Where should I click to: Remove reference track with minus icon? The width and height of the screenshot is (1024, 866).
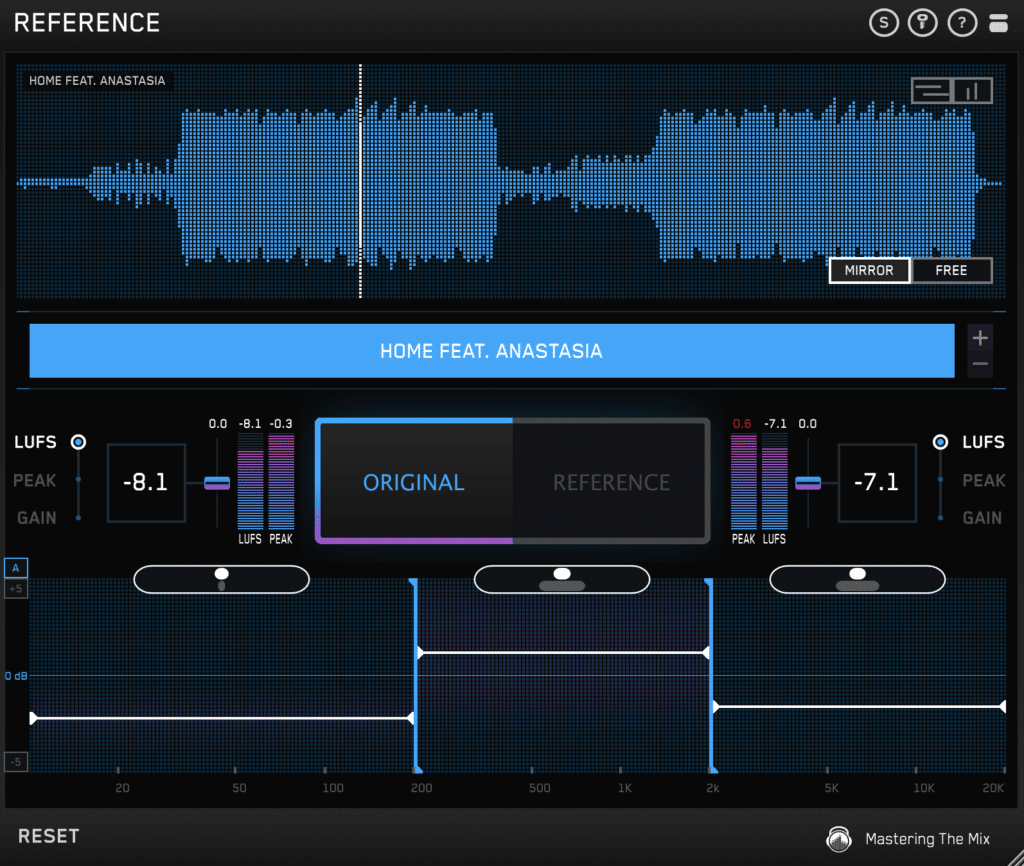(x=980, y=364)
